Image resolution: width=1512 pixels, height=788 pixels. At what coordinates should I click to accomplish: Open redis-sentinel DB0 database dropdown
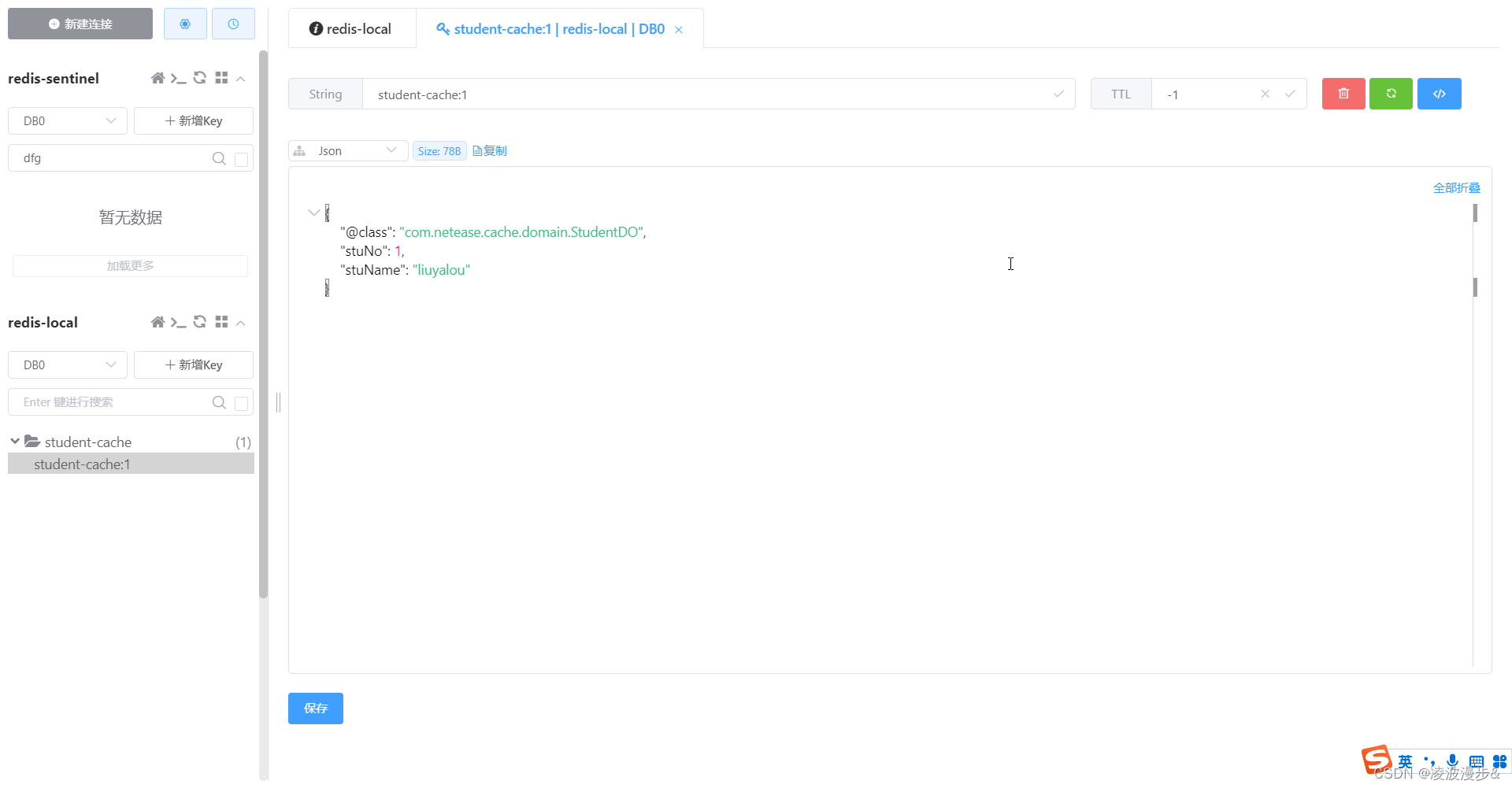[x=68, y=120]
